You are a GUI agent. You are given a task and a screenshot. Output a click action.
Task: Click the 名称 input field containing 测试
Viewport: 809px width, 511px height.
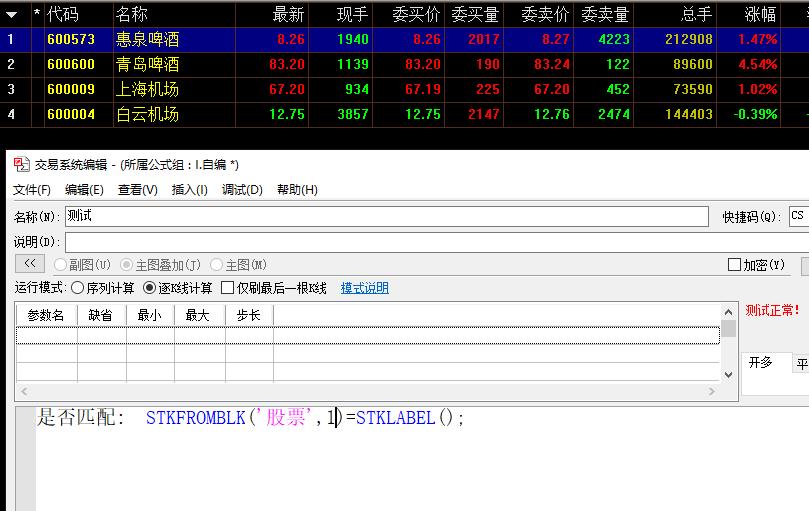tap(386, 216)
